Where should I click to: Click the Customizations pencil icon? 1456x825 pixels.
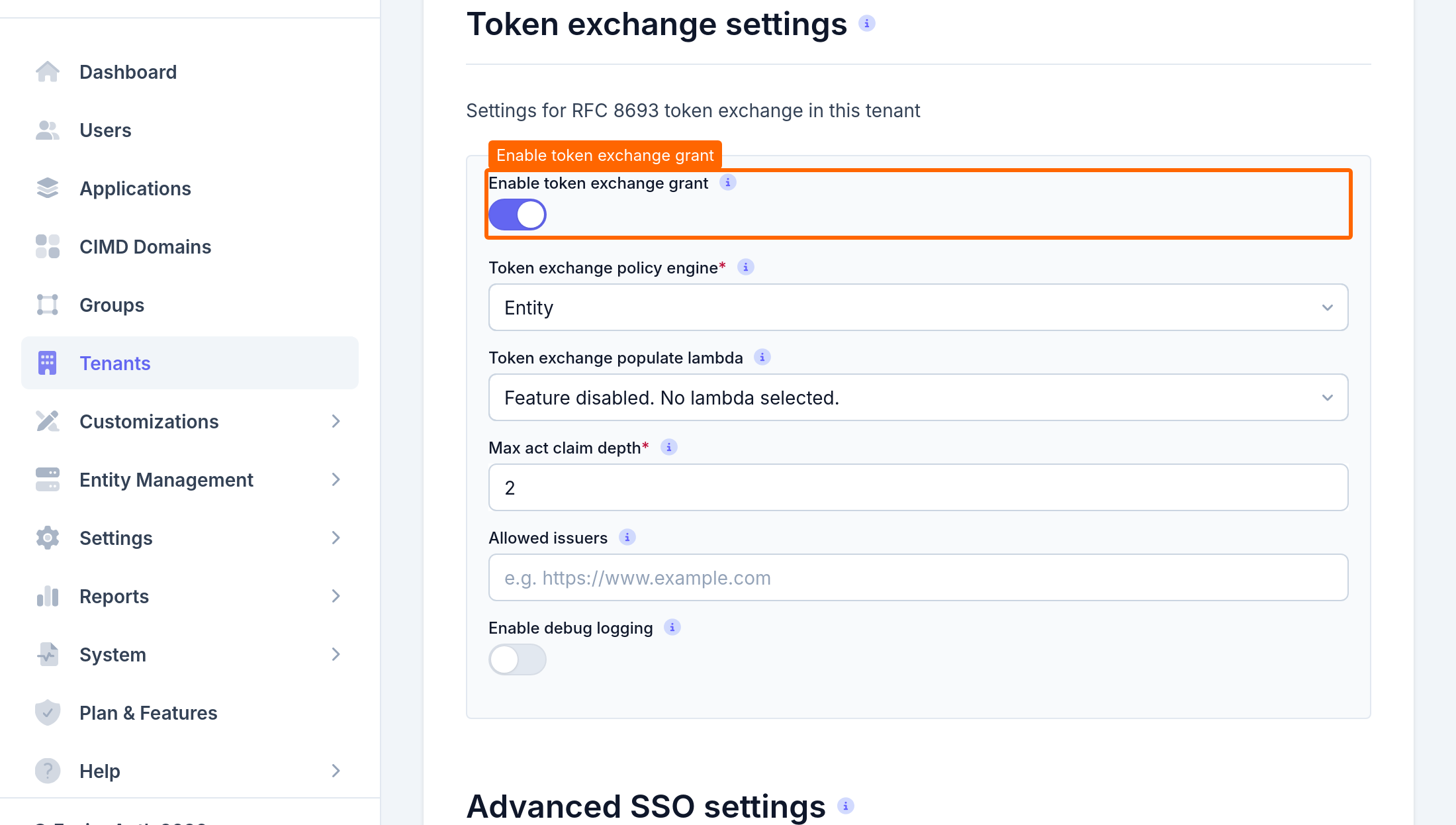[x=48, y=421]
